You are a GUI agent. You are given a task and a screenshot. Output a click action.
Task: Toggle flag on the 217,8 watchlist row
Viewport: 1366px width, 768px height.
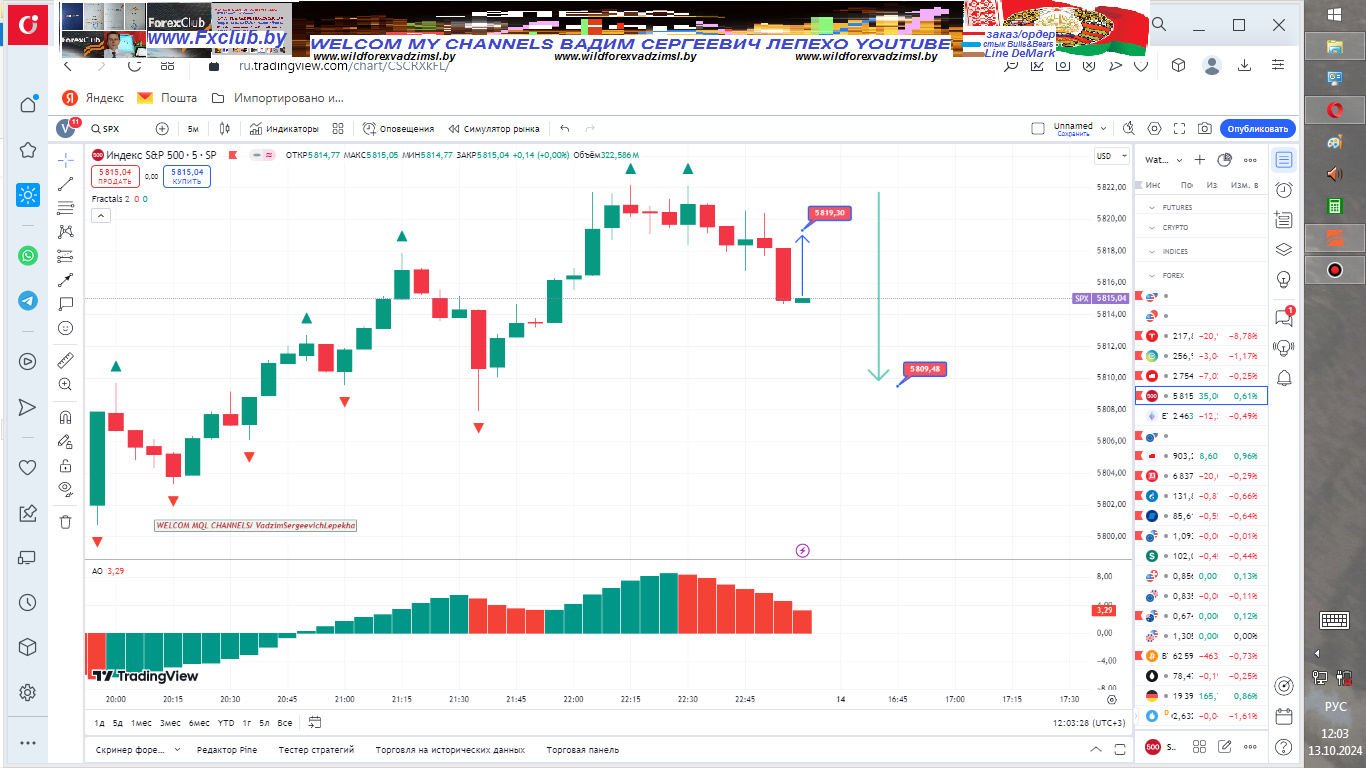(1139, 336)
